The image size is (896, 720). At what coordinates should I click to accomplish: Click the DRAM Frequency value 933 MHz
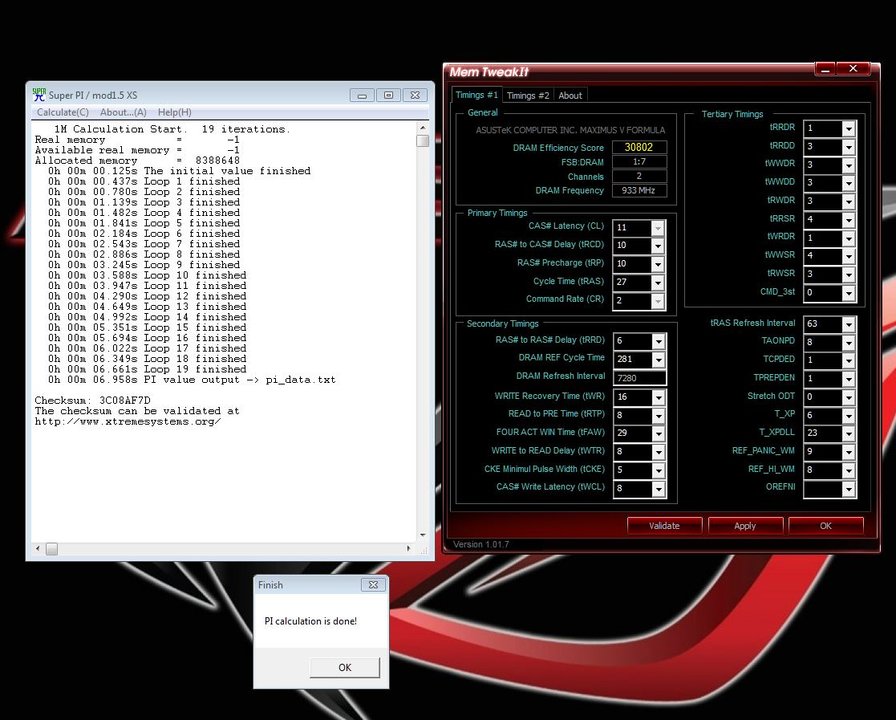[639, 190]
